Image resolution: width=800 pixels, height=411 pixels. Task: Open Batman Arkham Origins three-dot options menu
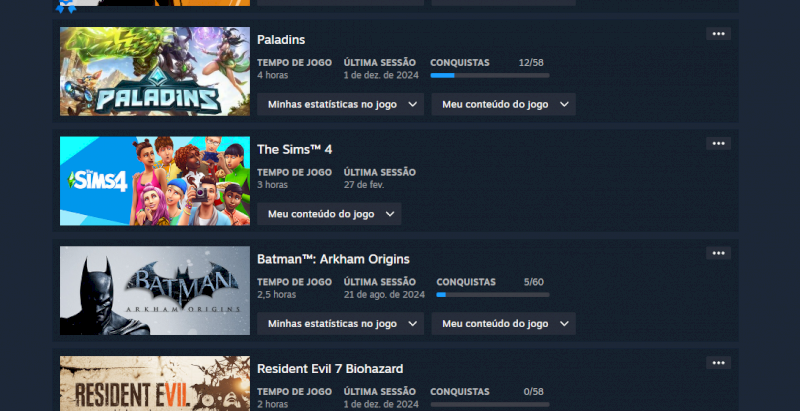point(718,253)
